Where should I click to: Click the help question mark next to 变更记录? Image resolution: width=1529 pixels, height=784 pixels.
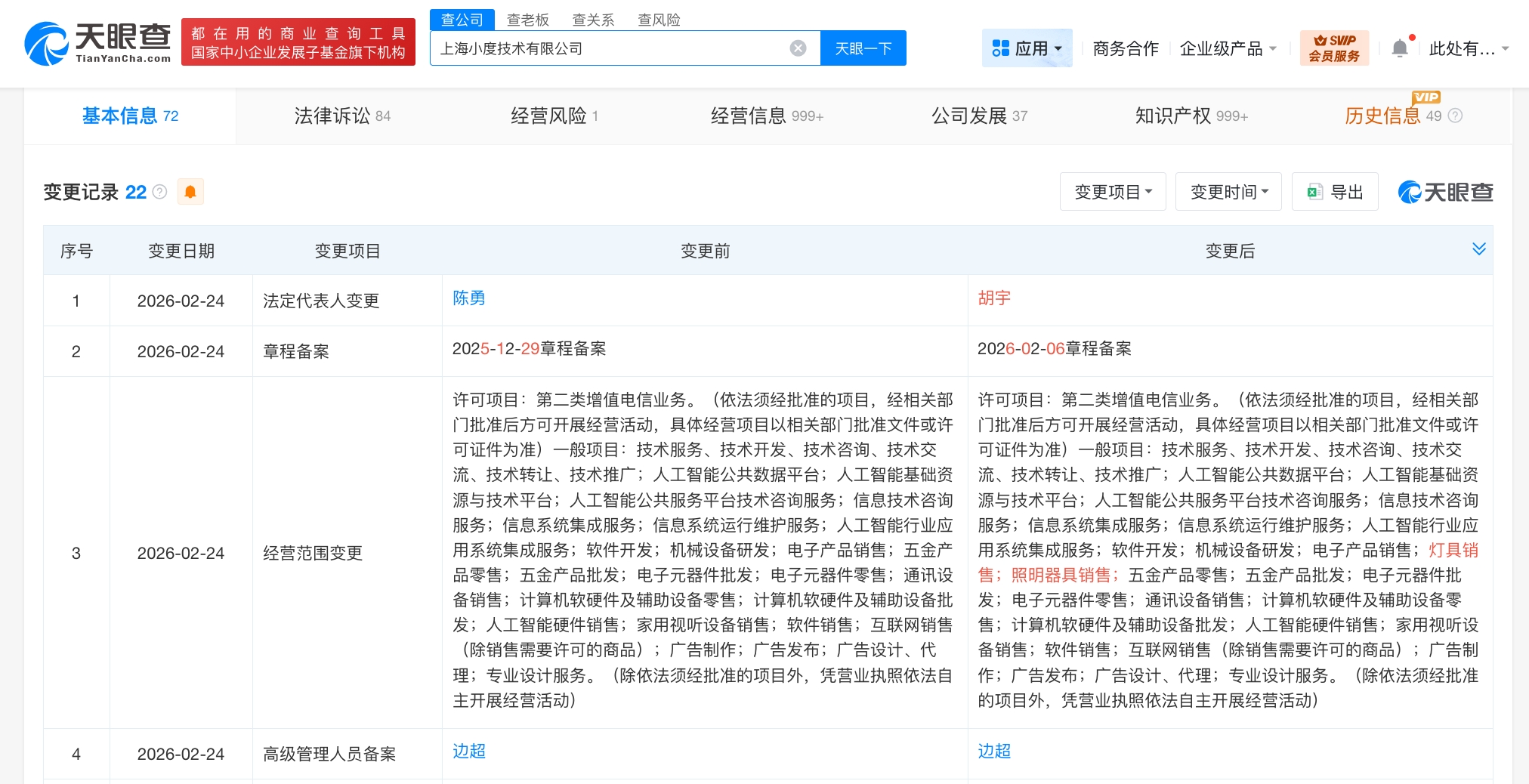[x=159, y=192]
